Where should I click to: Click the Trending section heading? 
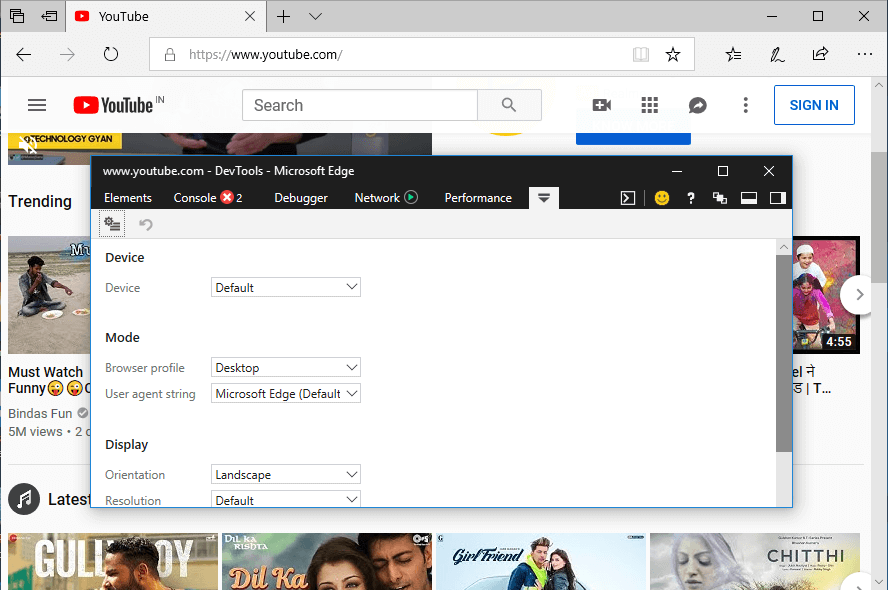pos(40,202)
